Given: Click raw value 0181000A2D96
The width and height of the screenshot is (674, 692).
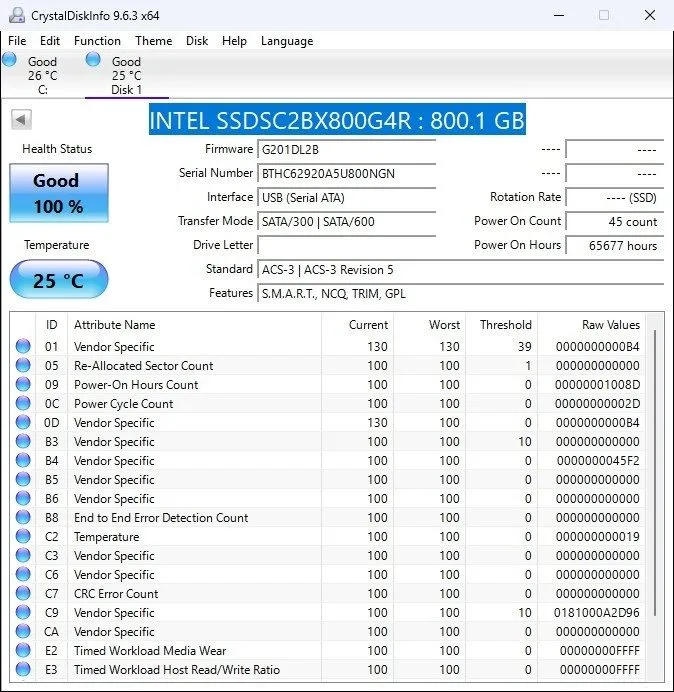Looking at the screenshot, I should (x=597, y=613).
